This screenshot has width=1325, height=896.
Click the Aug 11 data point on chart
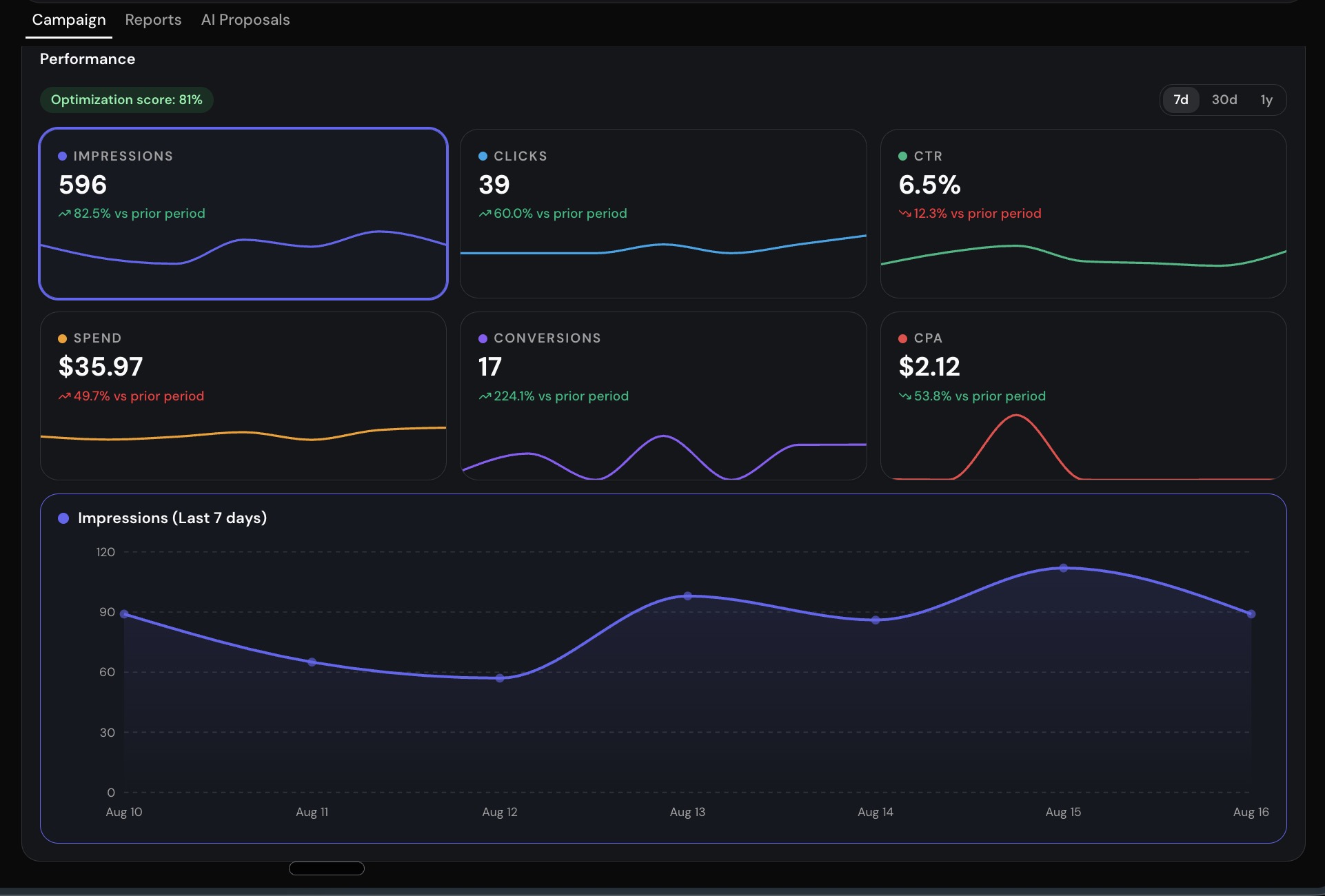point(312,662)
